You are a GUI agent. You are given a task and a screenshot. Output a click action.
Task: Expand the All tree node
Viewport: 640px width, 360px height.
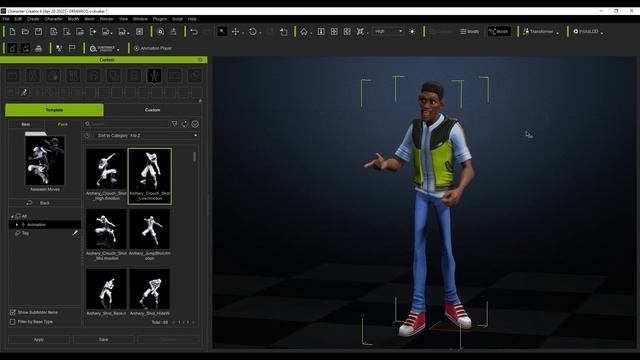(12, 216)
